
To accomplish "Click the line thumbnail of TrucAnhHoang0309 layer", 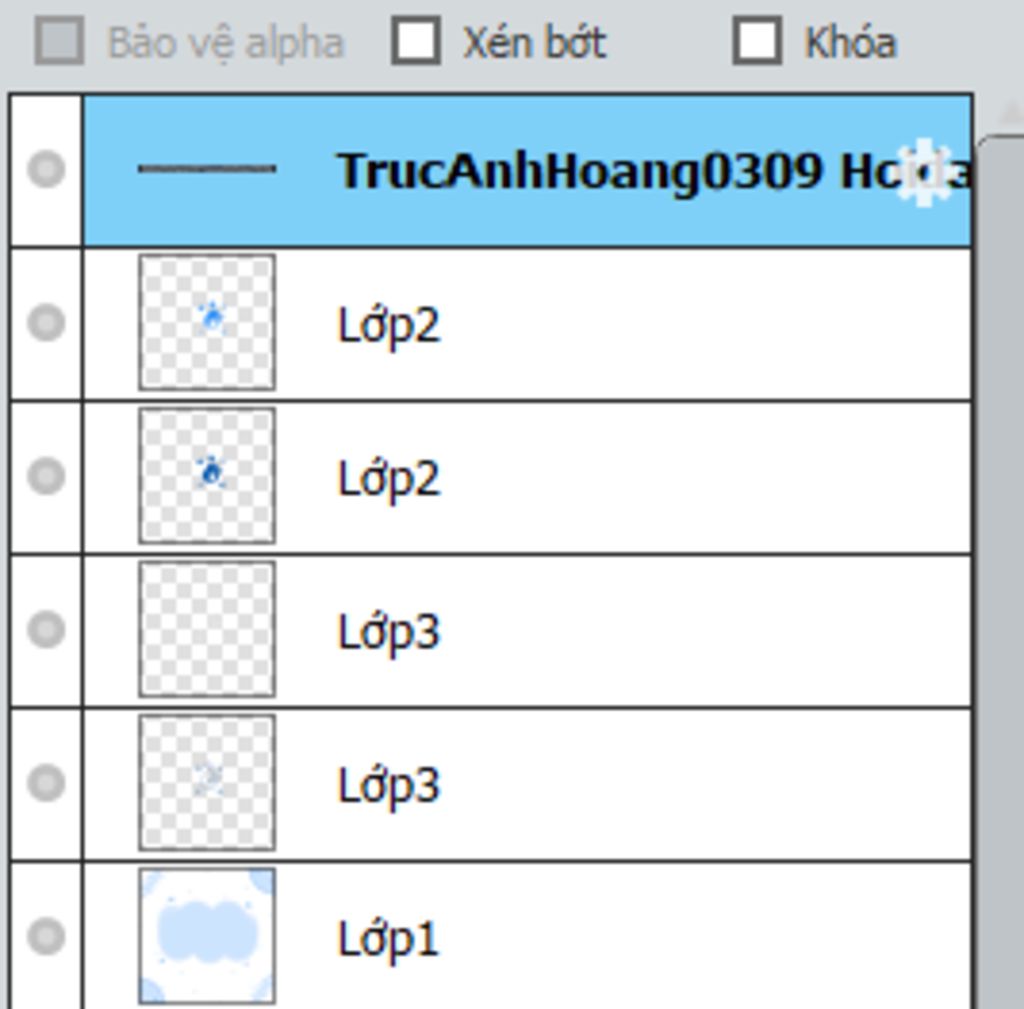I will (x=206, y=169).
